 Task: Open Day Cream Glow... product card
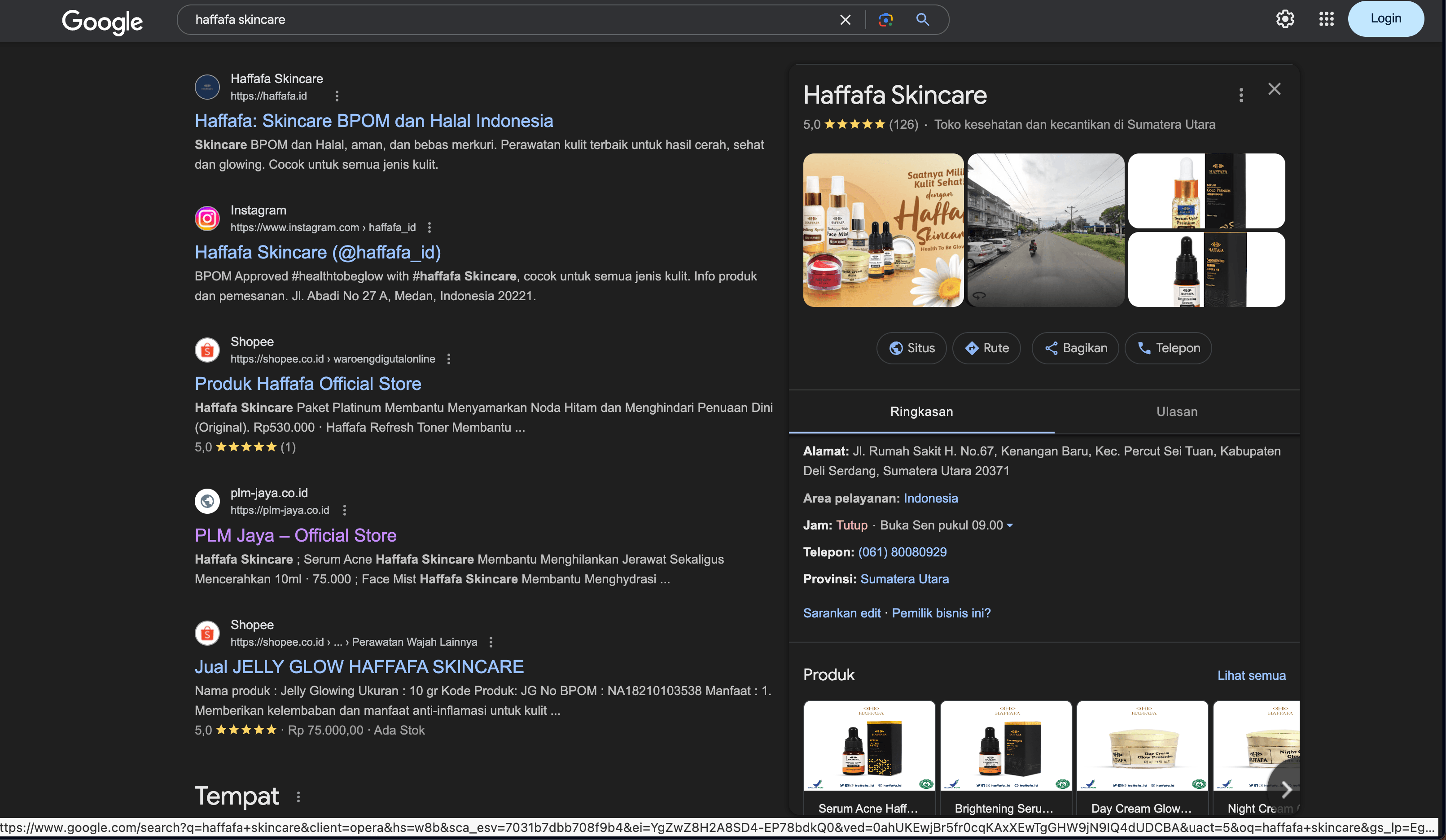pos(1143,757)
